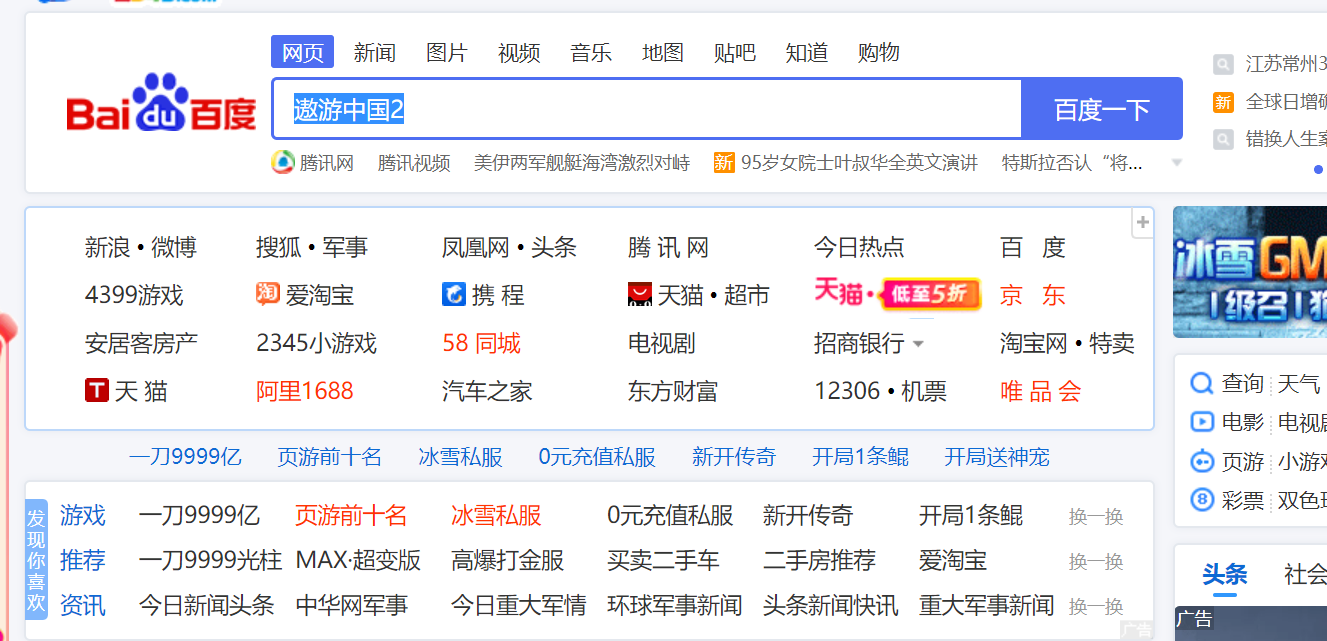
Task: Open the 游戏 category label
Action: pos(82,515)
